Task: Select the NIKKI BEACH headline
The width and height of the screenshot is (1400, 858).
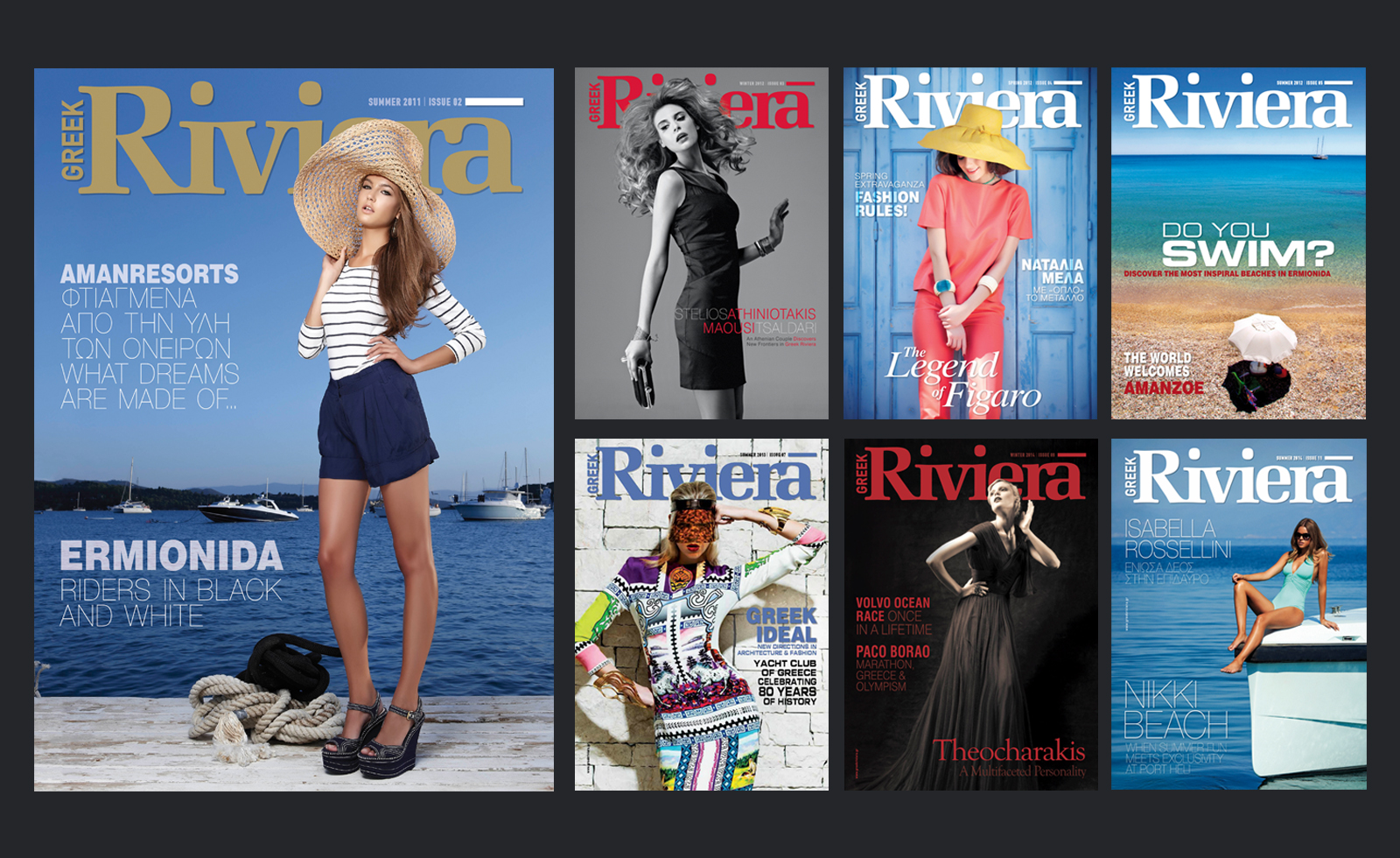Action: 1175,710
